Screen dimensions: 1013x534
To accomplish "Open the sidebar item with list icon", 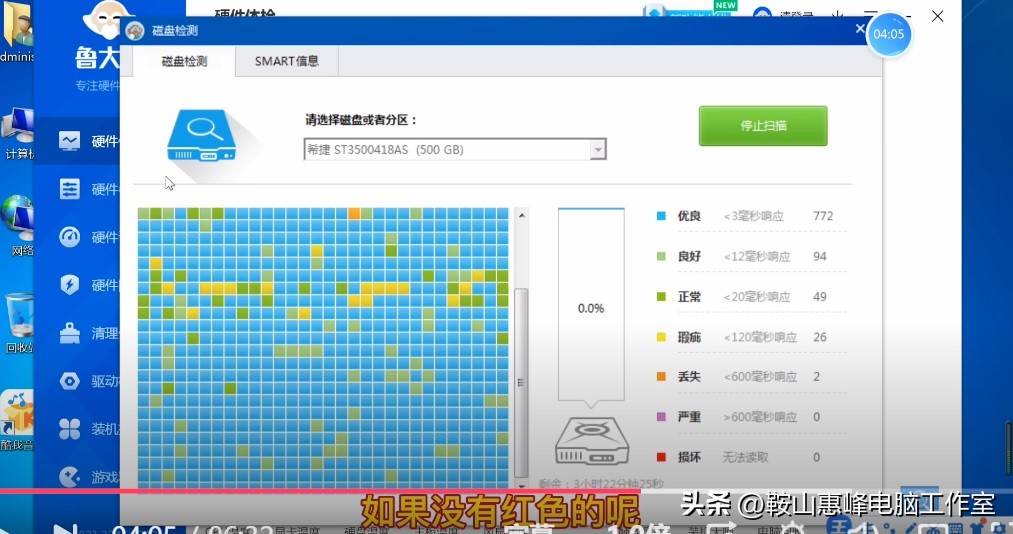I will click(77, 189).
